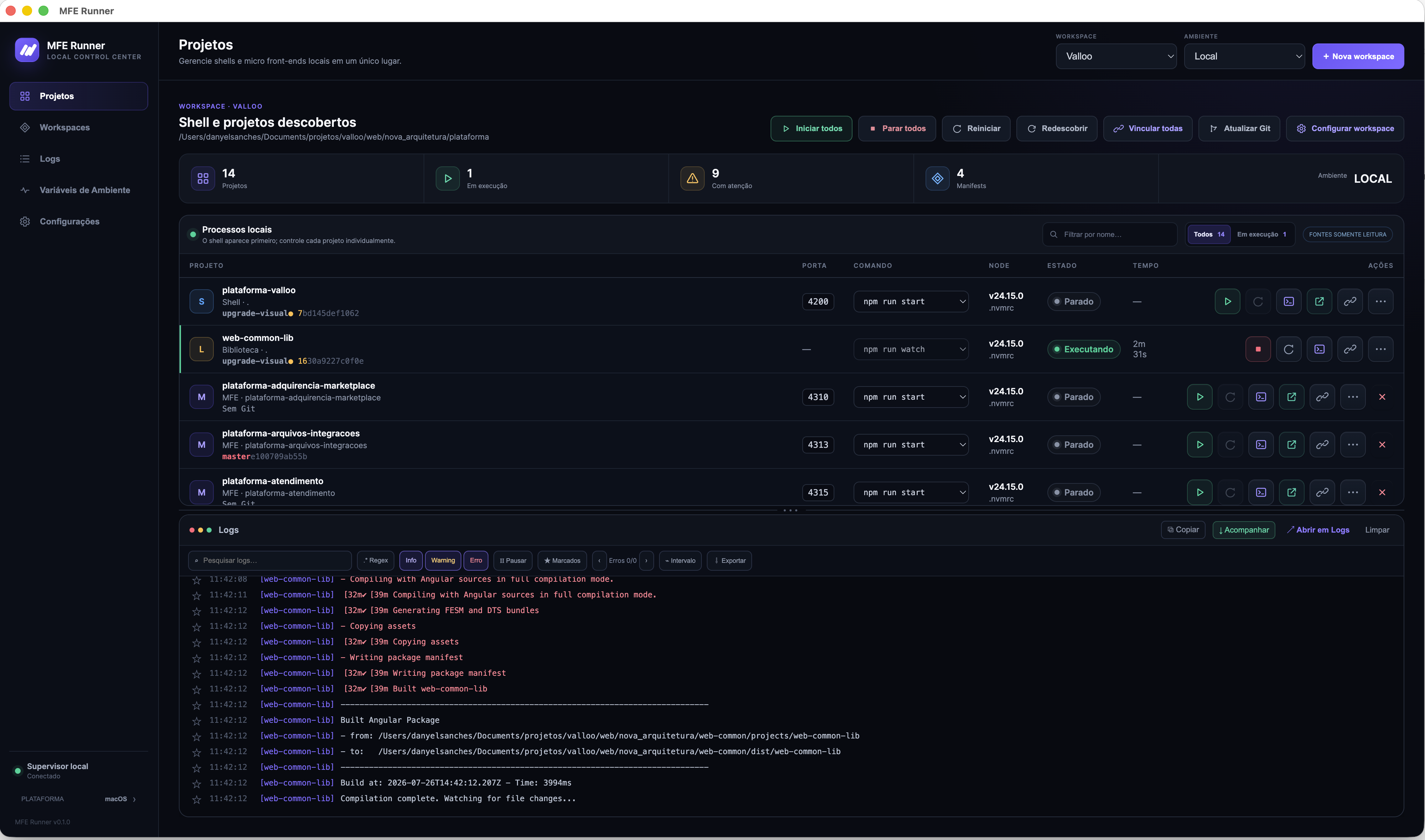Click link icon for plataforma-arquivos-integracoes
This screenshot has height=840, width=1425.
point(1322,445)
